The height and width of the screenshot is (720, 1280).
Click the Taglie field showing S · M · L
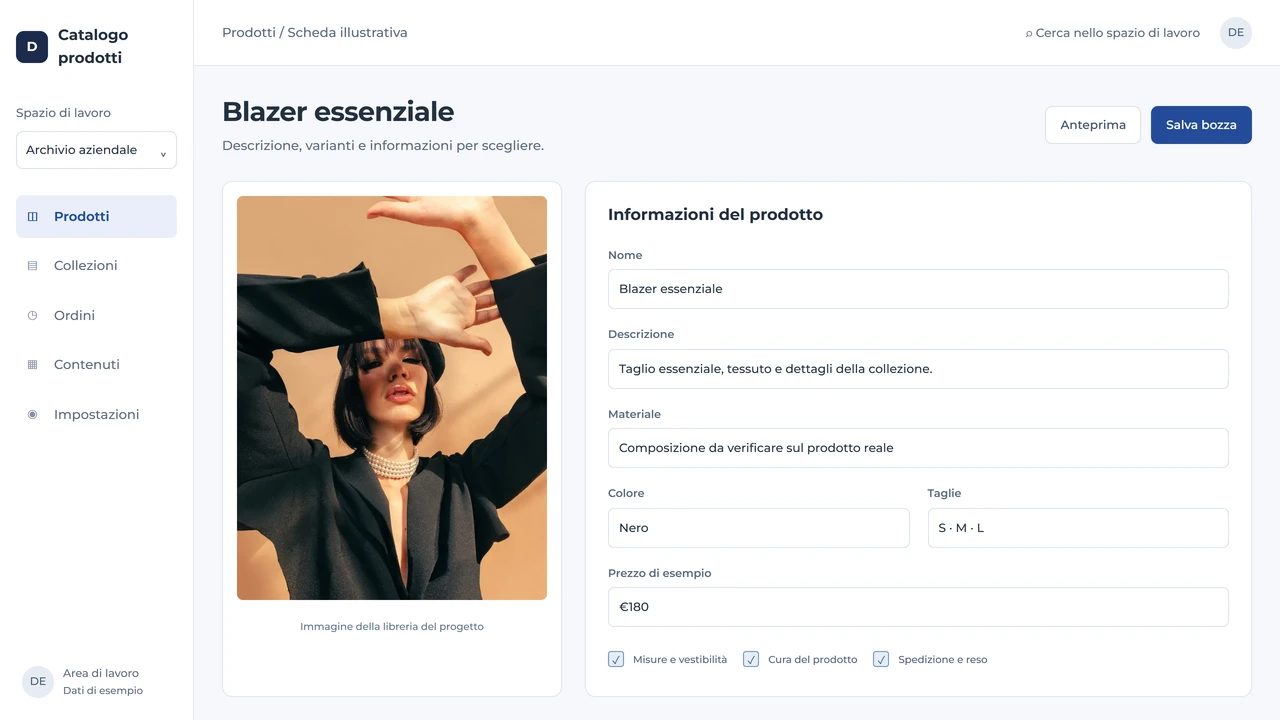coord(1078,528)
